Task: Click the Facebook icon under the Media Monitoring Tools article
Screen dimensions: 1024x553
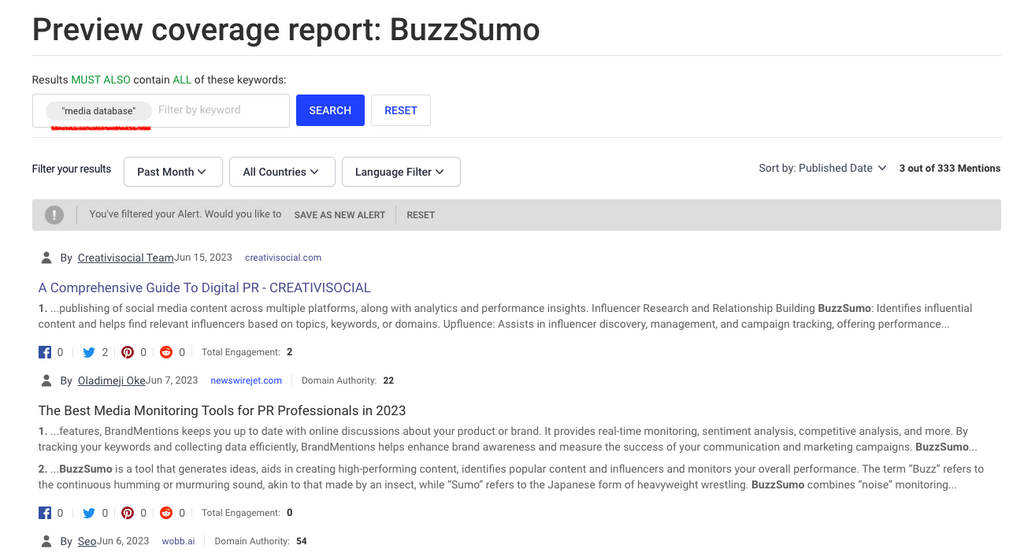Action: [44, 513]
